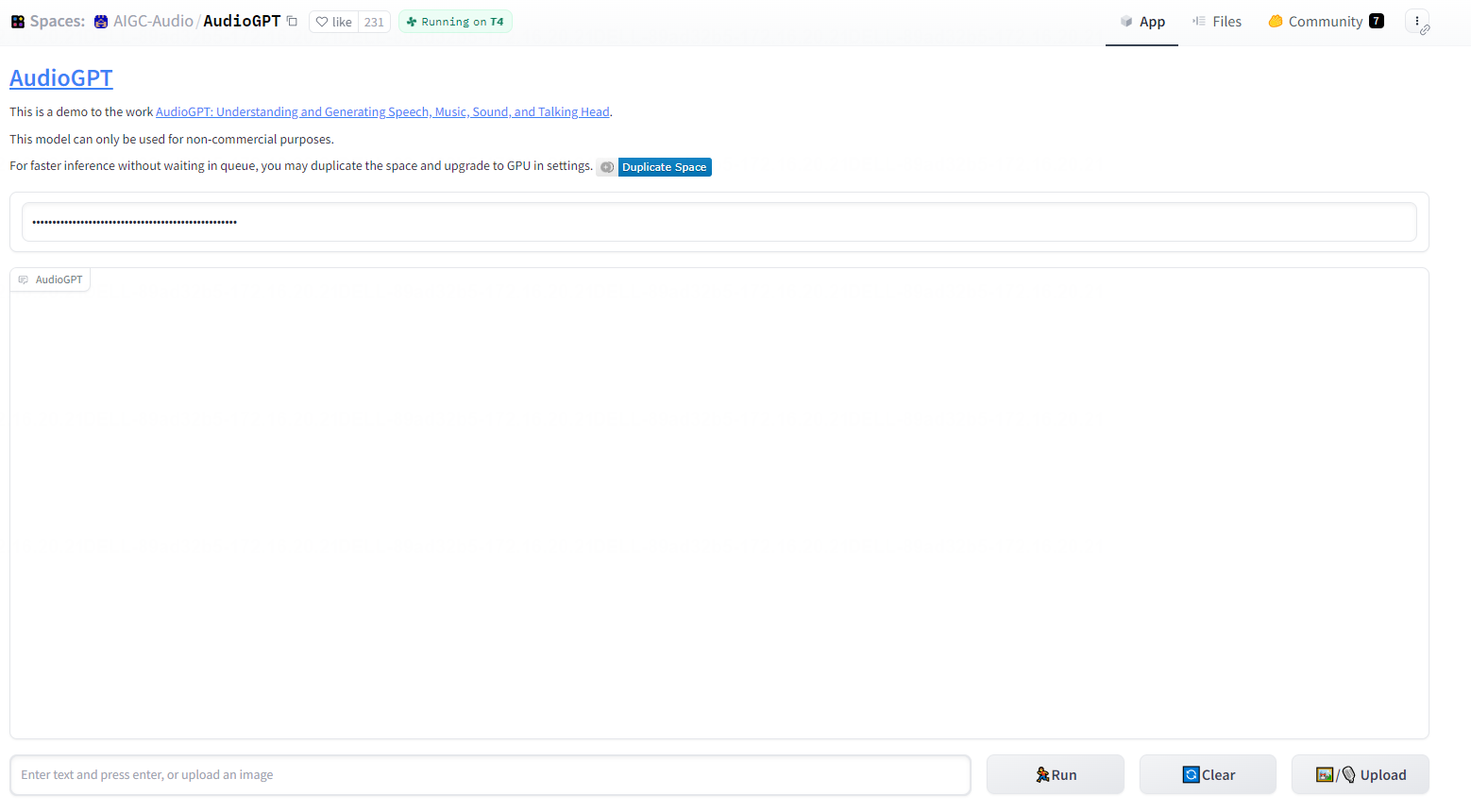The image size is (1471, 812).
Task: Open the Files tab
Action: pyautogui.click(x=1217, y=22)
